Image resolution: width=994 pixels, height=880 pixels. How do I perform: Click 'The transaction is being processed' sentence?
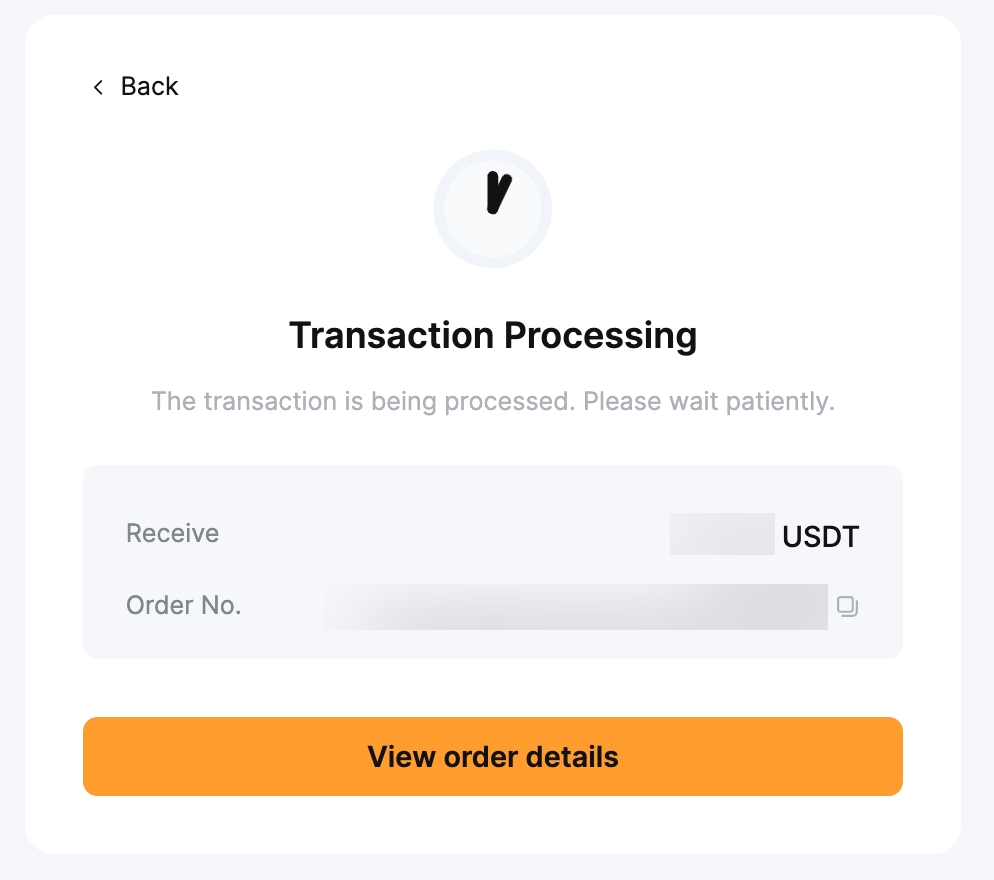click(x=363, y=402)
